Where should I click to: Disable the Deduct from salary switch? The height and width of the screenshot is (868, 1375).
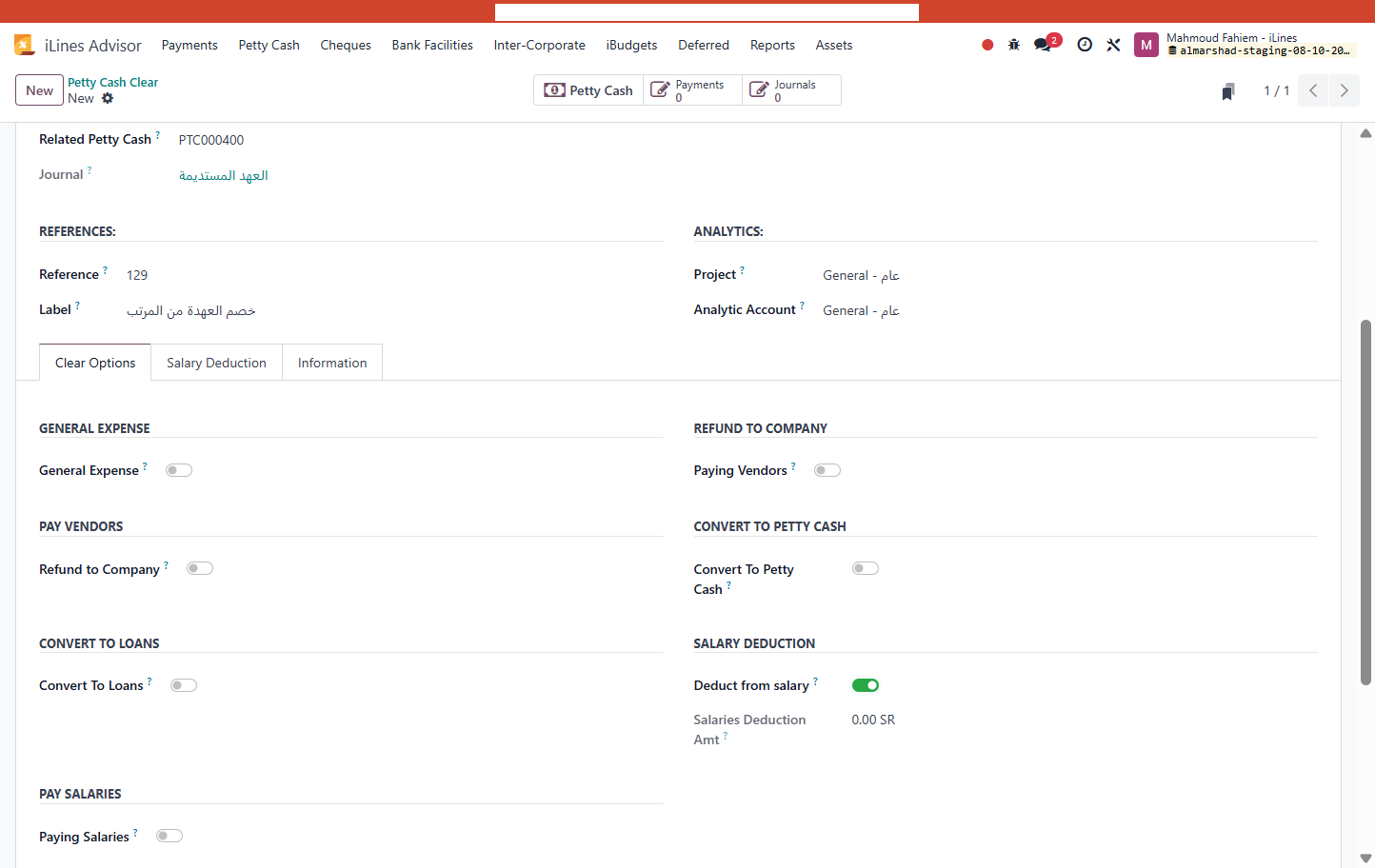[x=866, y=685]
